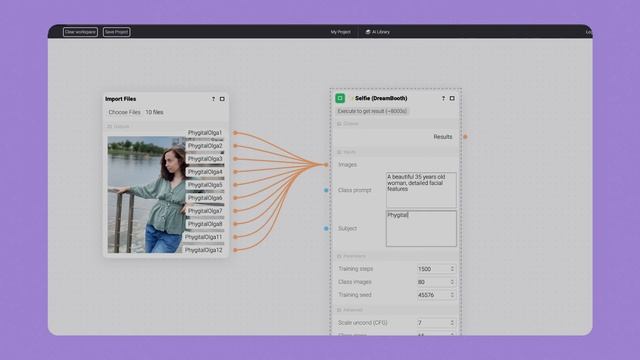640x360 pixels.
Task: Select the PhygitalOlga3 output label
Action: click(205, 159)
